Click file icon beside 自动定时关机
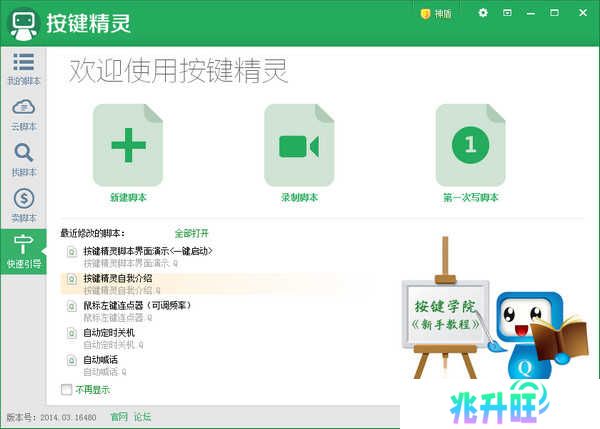This screenshot has width=600, height=429. [x=72, y=333]
